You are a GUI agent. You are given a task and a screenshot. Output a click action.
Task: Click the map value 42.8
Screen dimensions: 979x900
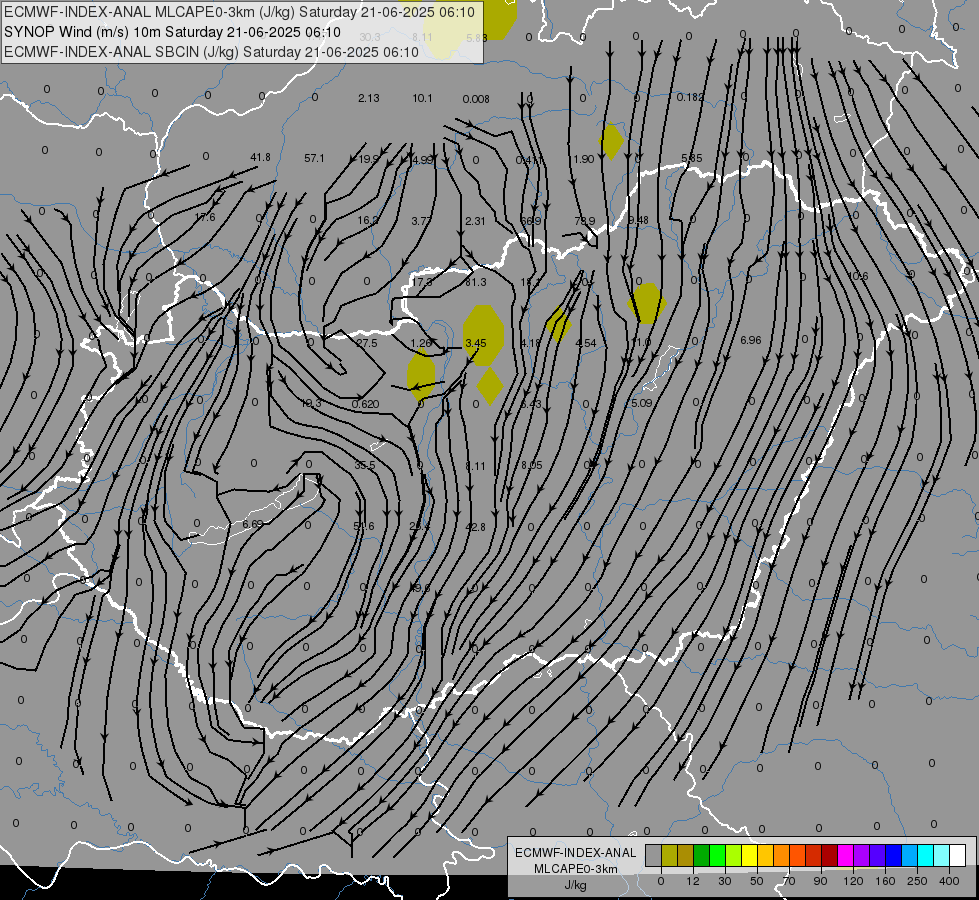coord(475,527)
